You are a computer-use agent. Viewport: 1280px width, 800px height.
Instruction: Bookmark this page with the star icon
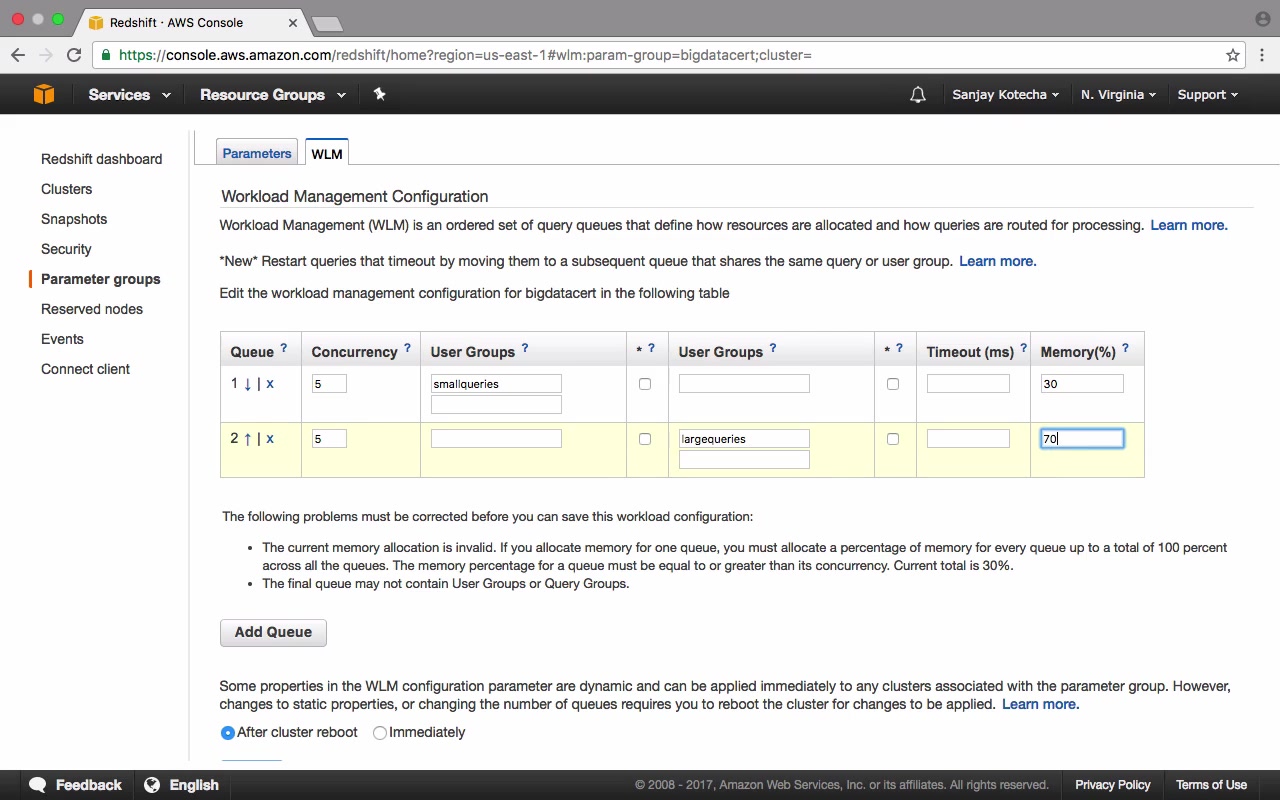(x=1233, y=55)
